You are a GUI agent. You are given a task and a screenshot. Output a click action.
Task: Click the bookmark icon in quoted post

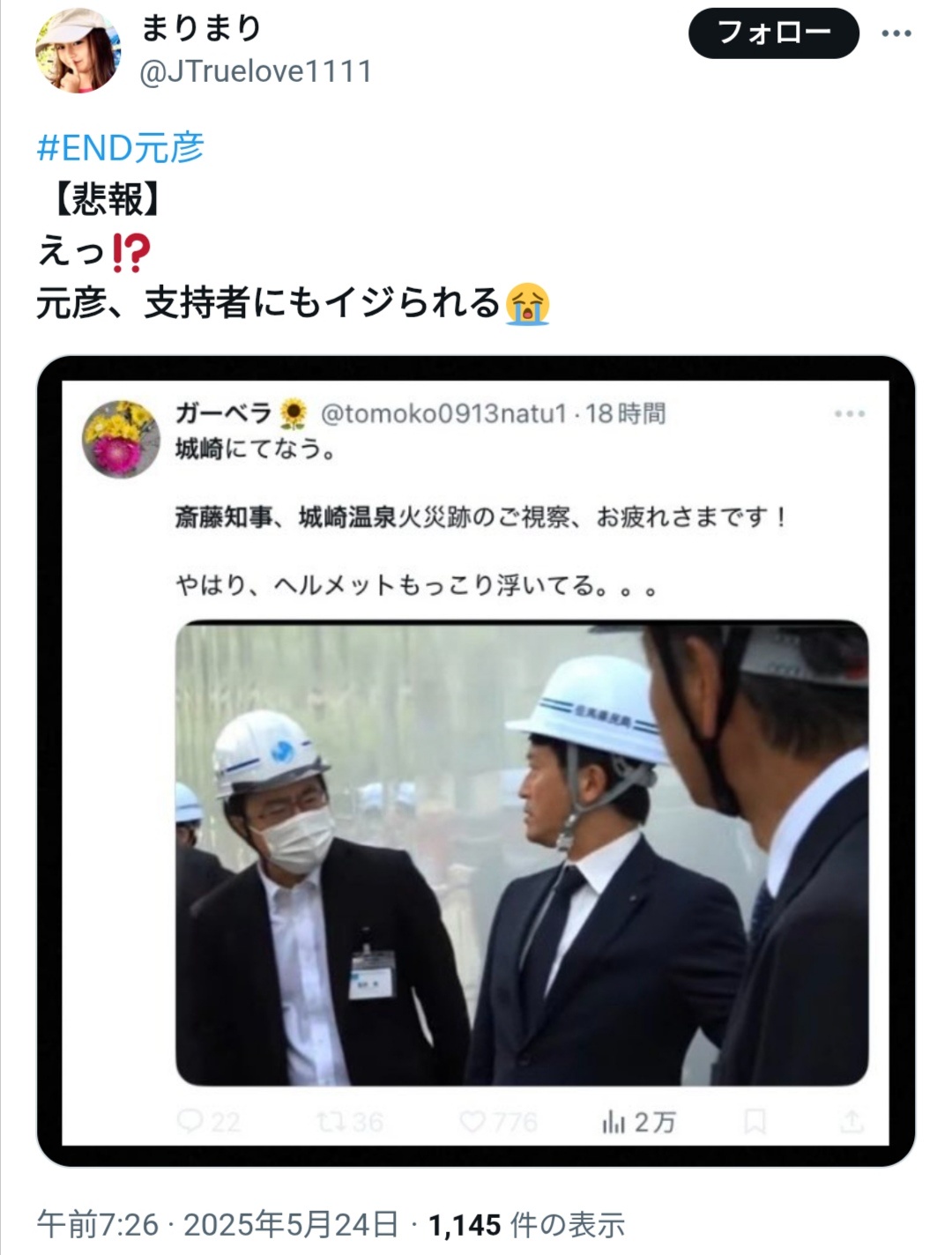[x=755, y=1121]
